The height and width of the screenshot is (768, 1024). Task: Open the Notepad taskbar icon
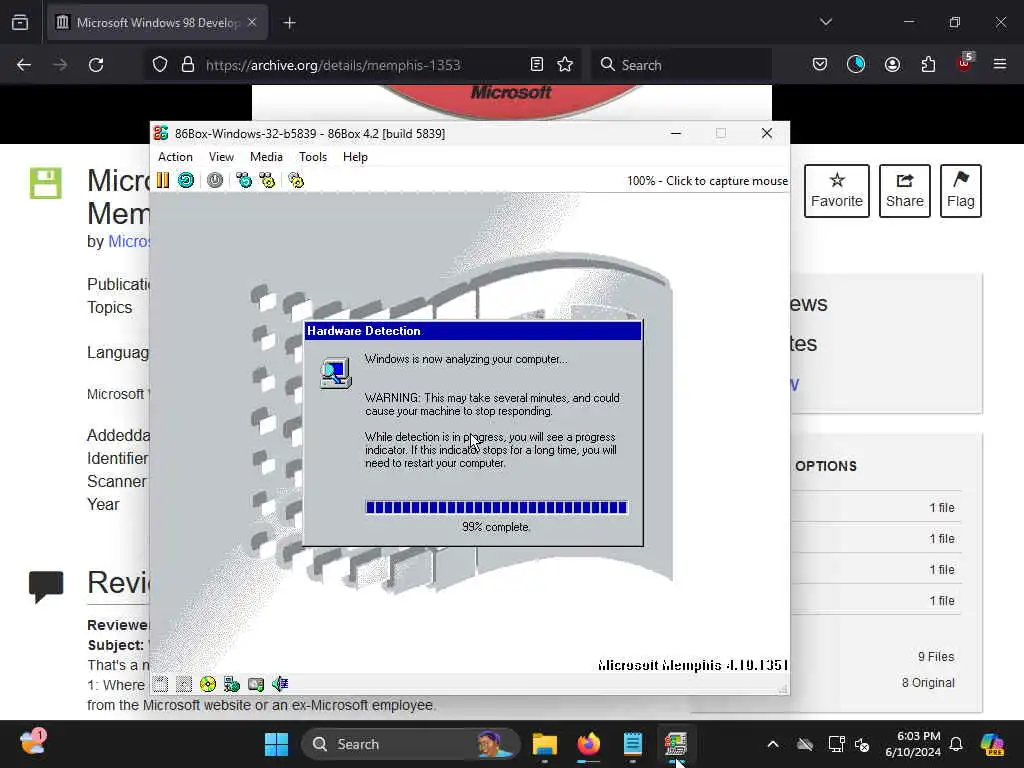click(632, 744)
